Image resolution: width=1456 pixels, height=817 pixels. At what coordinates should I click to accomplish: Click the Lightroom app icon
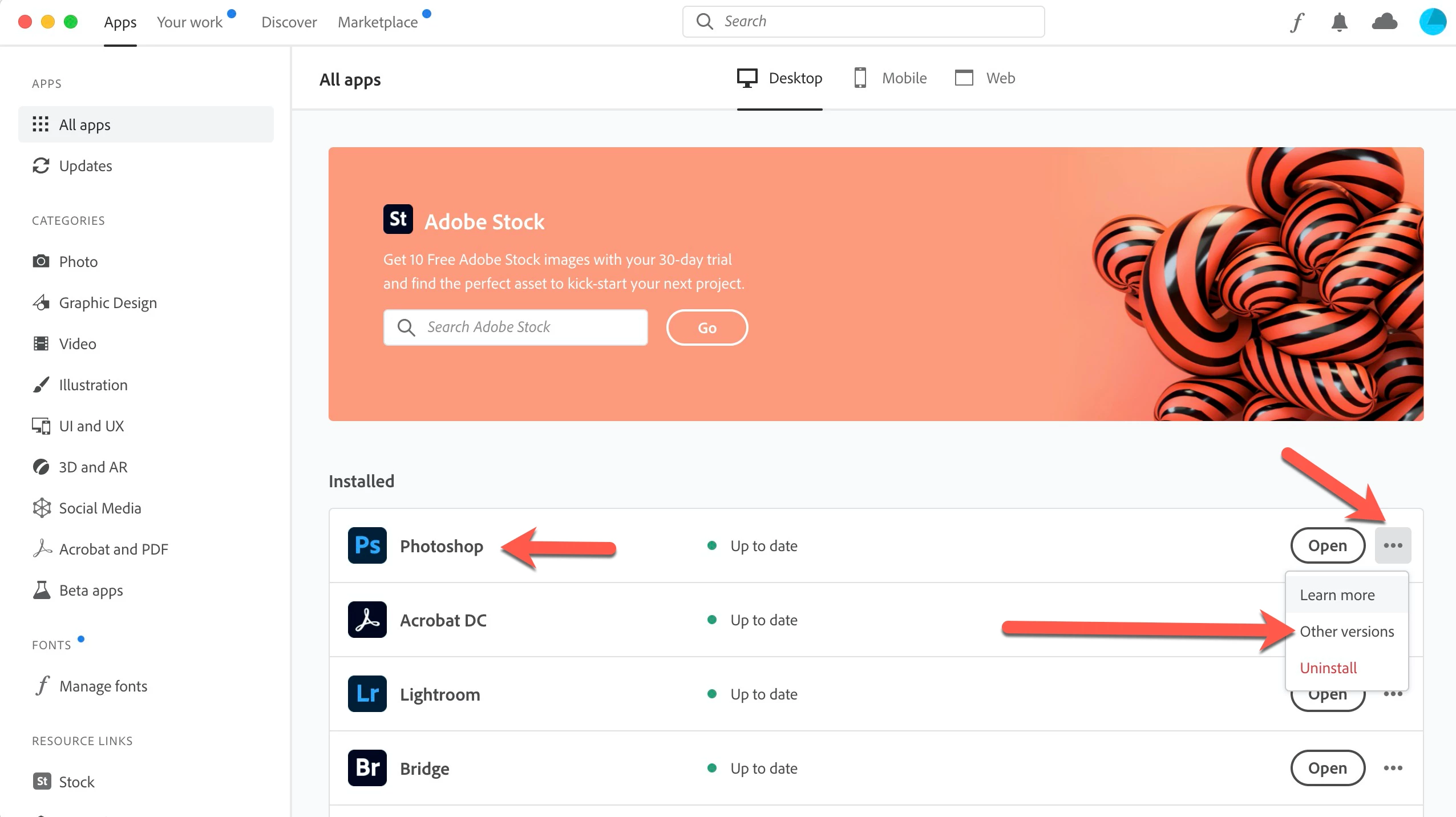(367, 694)
